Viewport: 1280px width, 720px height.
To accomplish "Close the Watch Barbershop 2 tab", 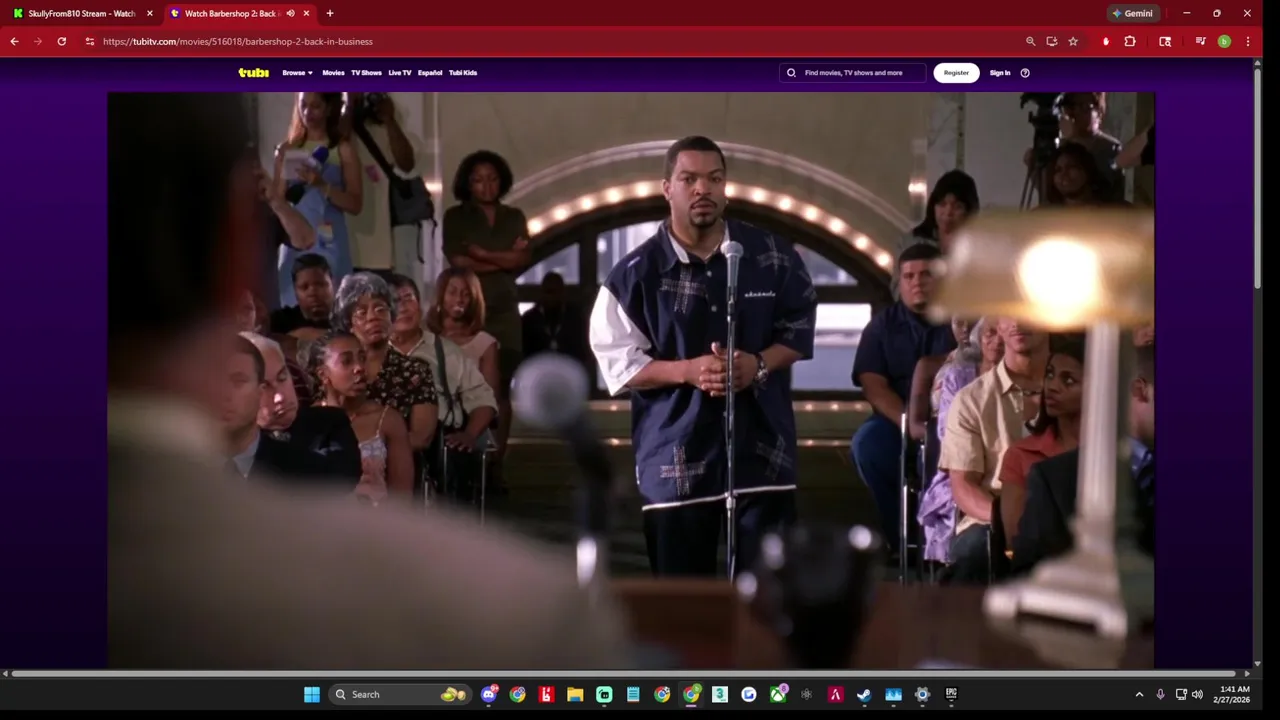I will tap(305, 14).
